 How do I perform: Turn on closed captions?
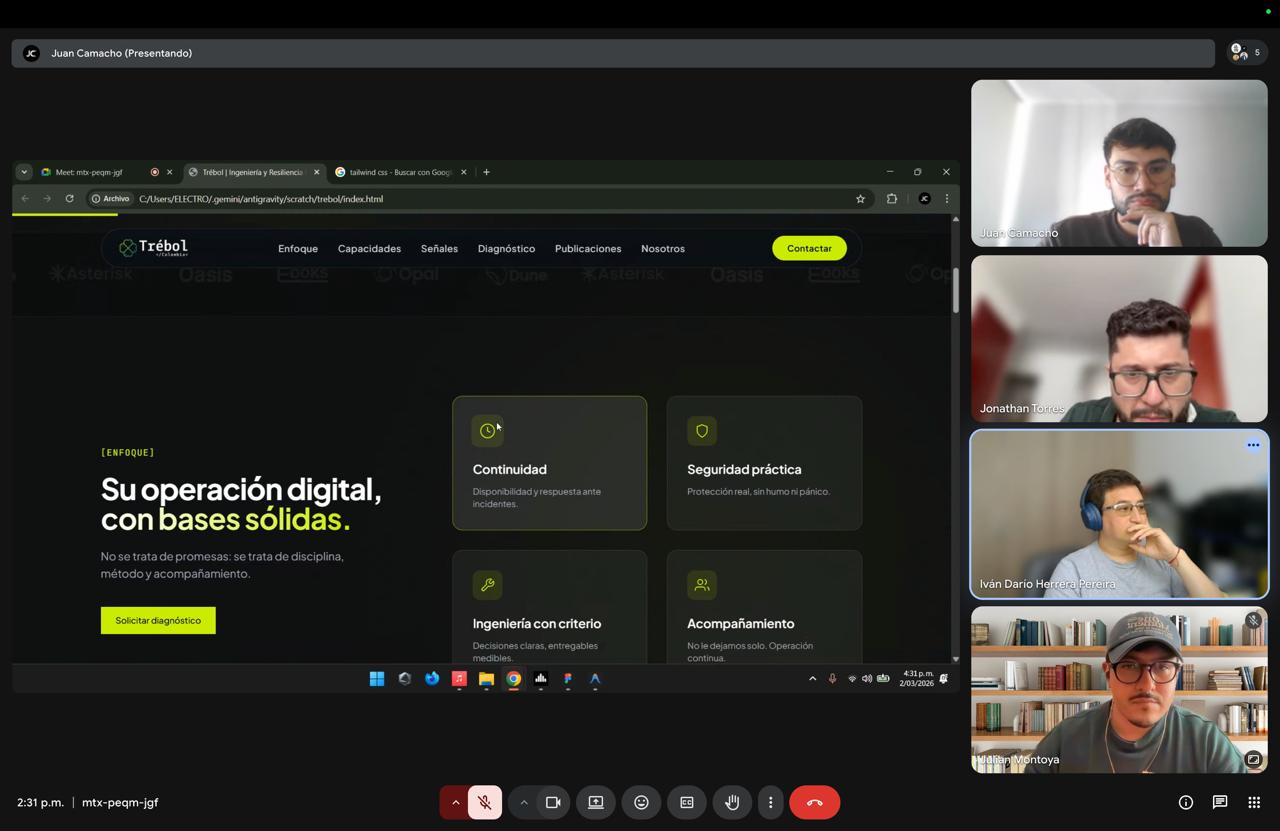click(687, 802)
